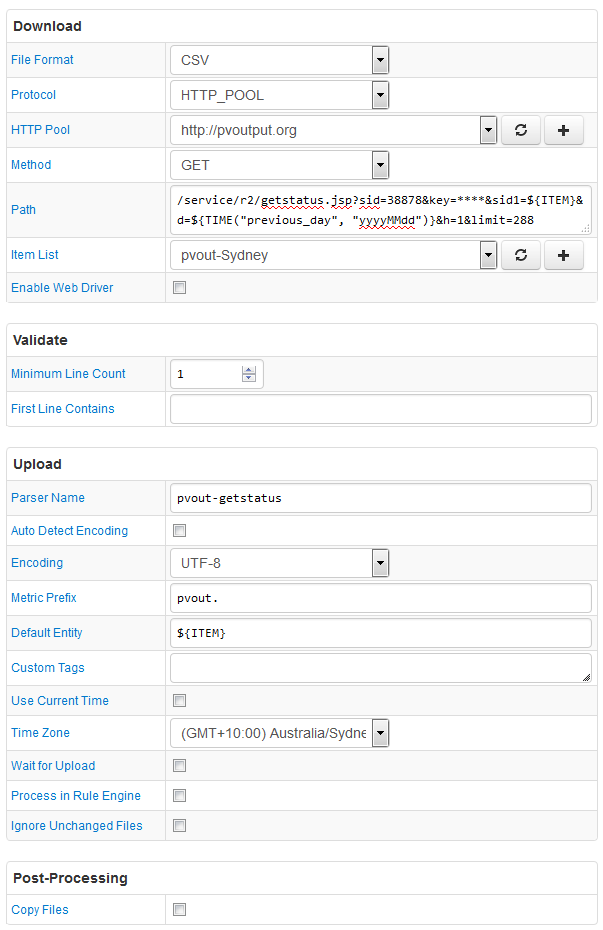
Task: Click the Process in Rule Engine label
Action: click(x=76, y=796)
